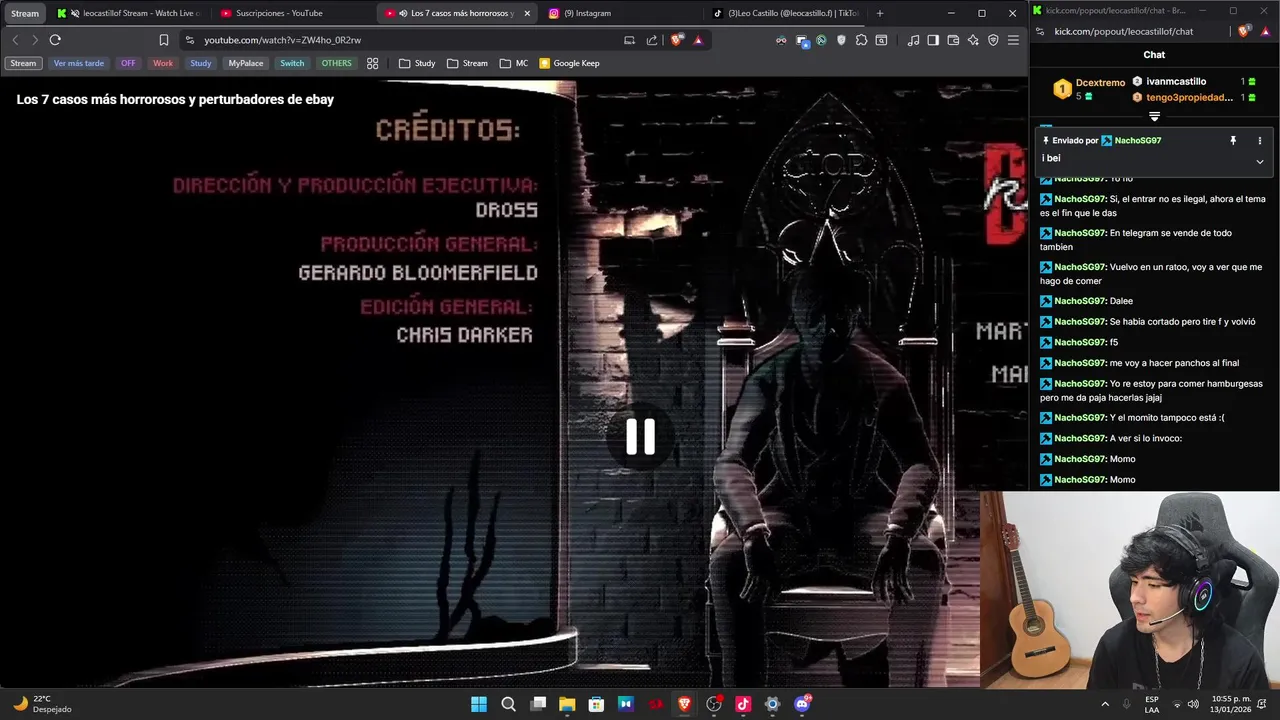Expand the Stream bookmarks folder
Screen dimensions: 1280x720
467,63
